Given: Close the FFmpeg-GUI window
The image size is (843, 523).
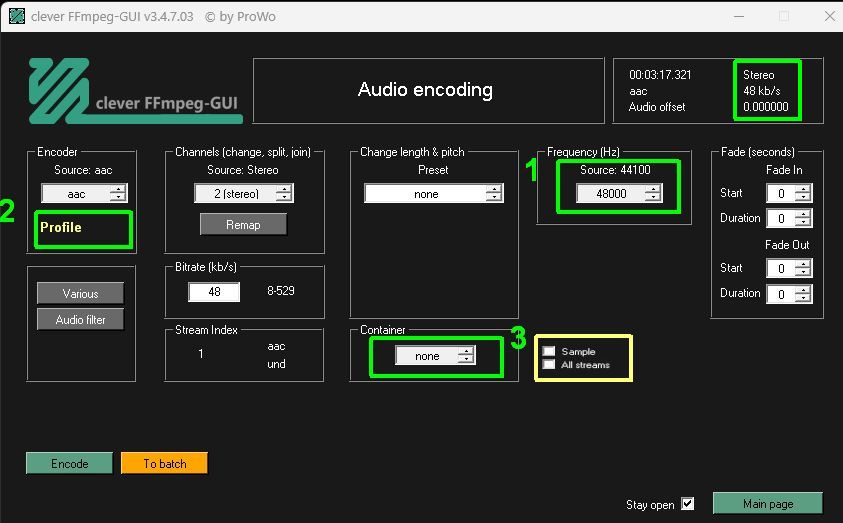Looking at the screenshot, I should [830, 16].
